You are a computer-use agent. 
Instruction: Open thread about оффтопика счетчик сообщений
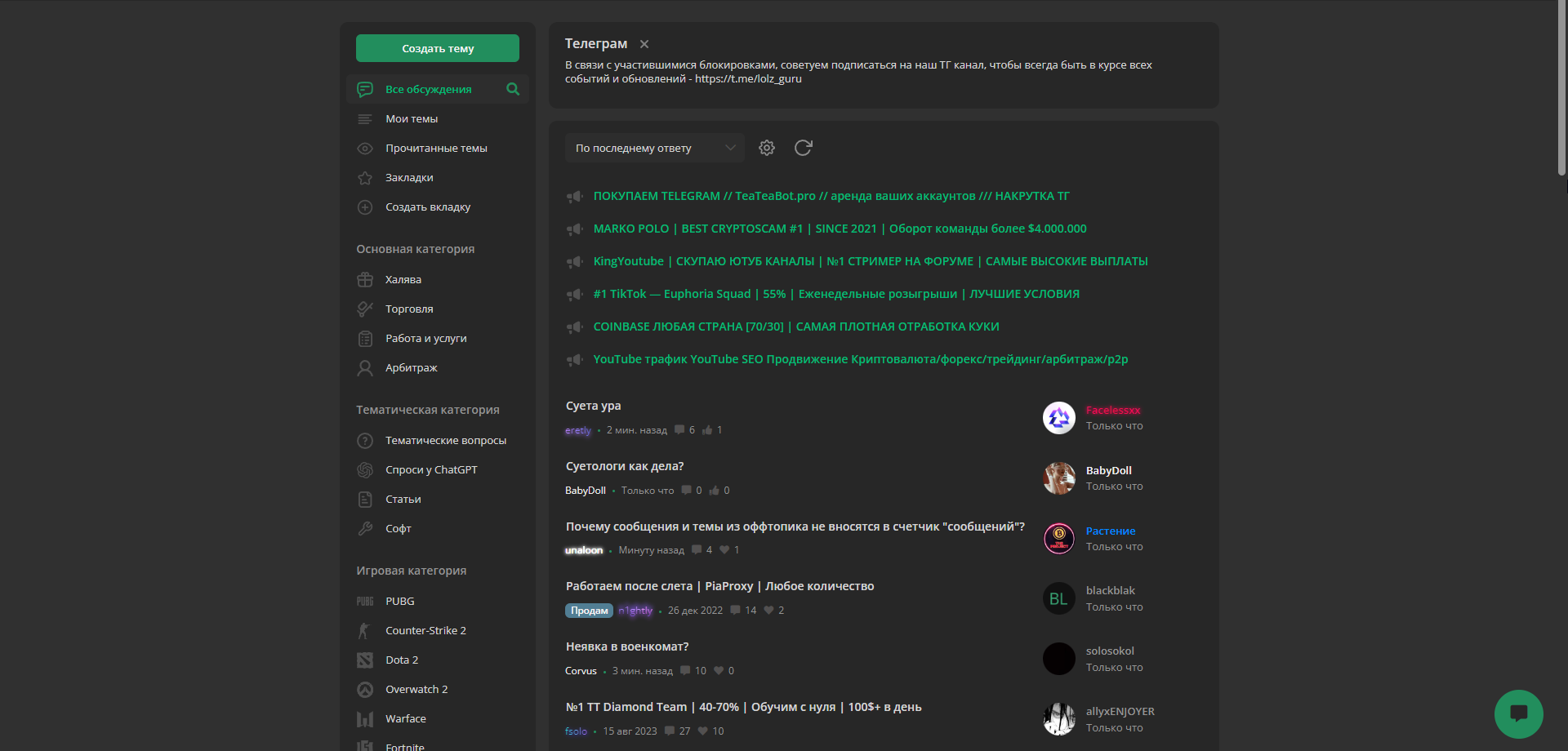795,527
